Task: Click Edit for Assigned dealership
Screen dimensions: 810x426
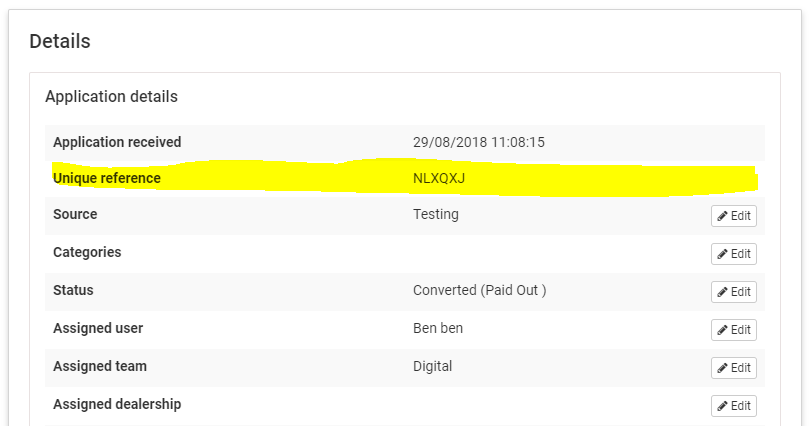Action: (x=733, y=406)
